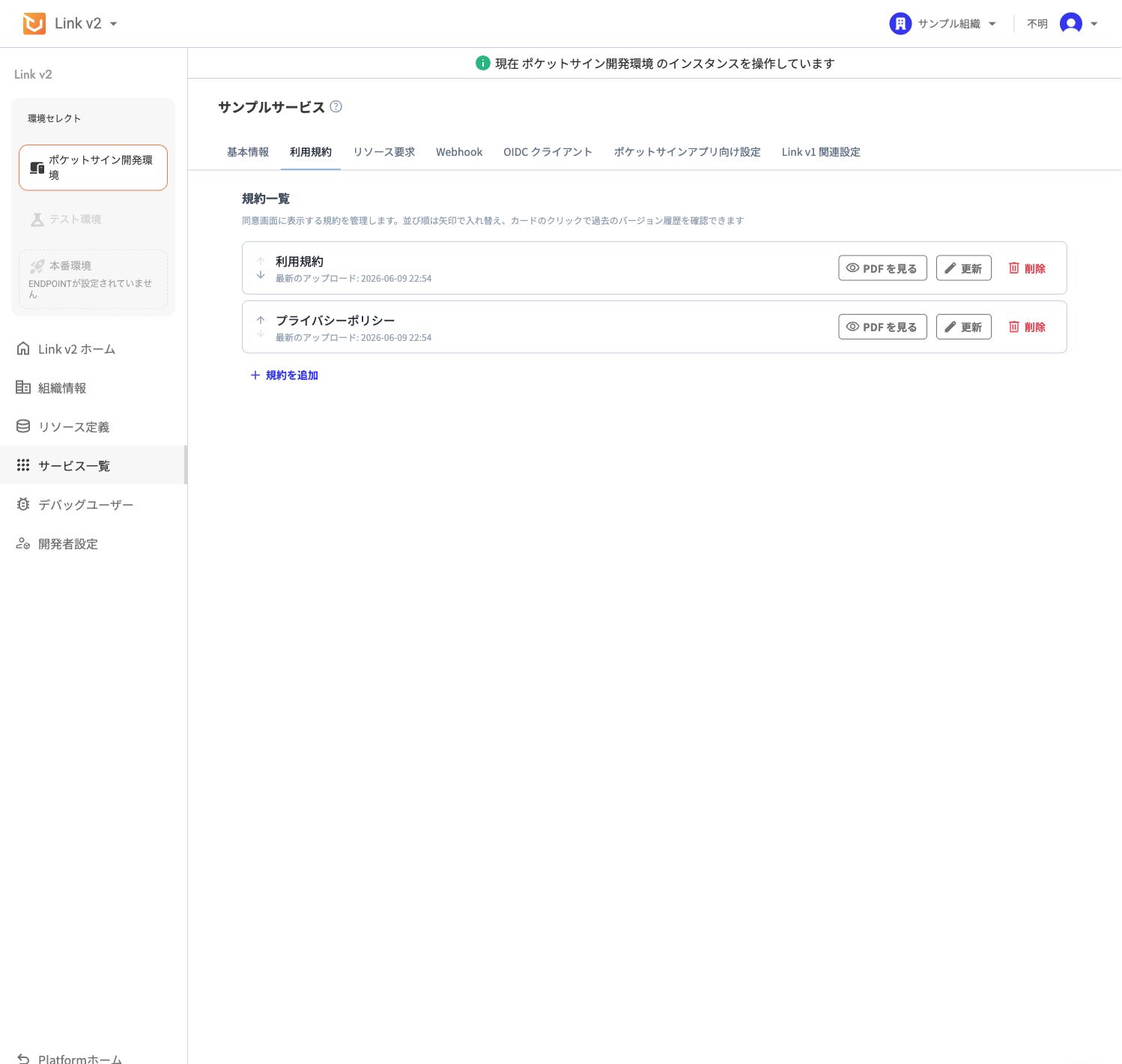Screen dimensions: 1122x1064
Task: Delete the プライバシーポリシー entry
Action: [1027, 327]
